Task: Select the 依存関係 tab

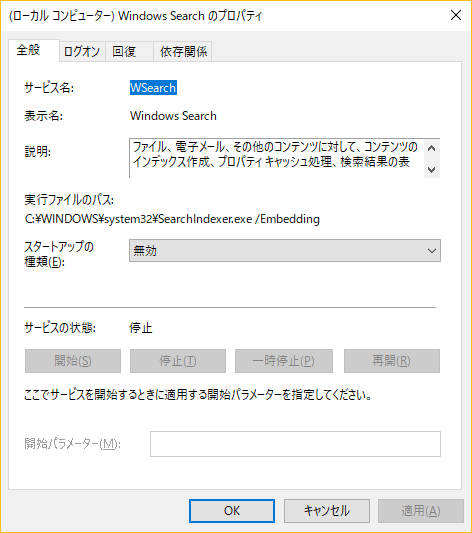Action: click(183, 52)
